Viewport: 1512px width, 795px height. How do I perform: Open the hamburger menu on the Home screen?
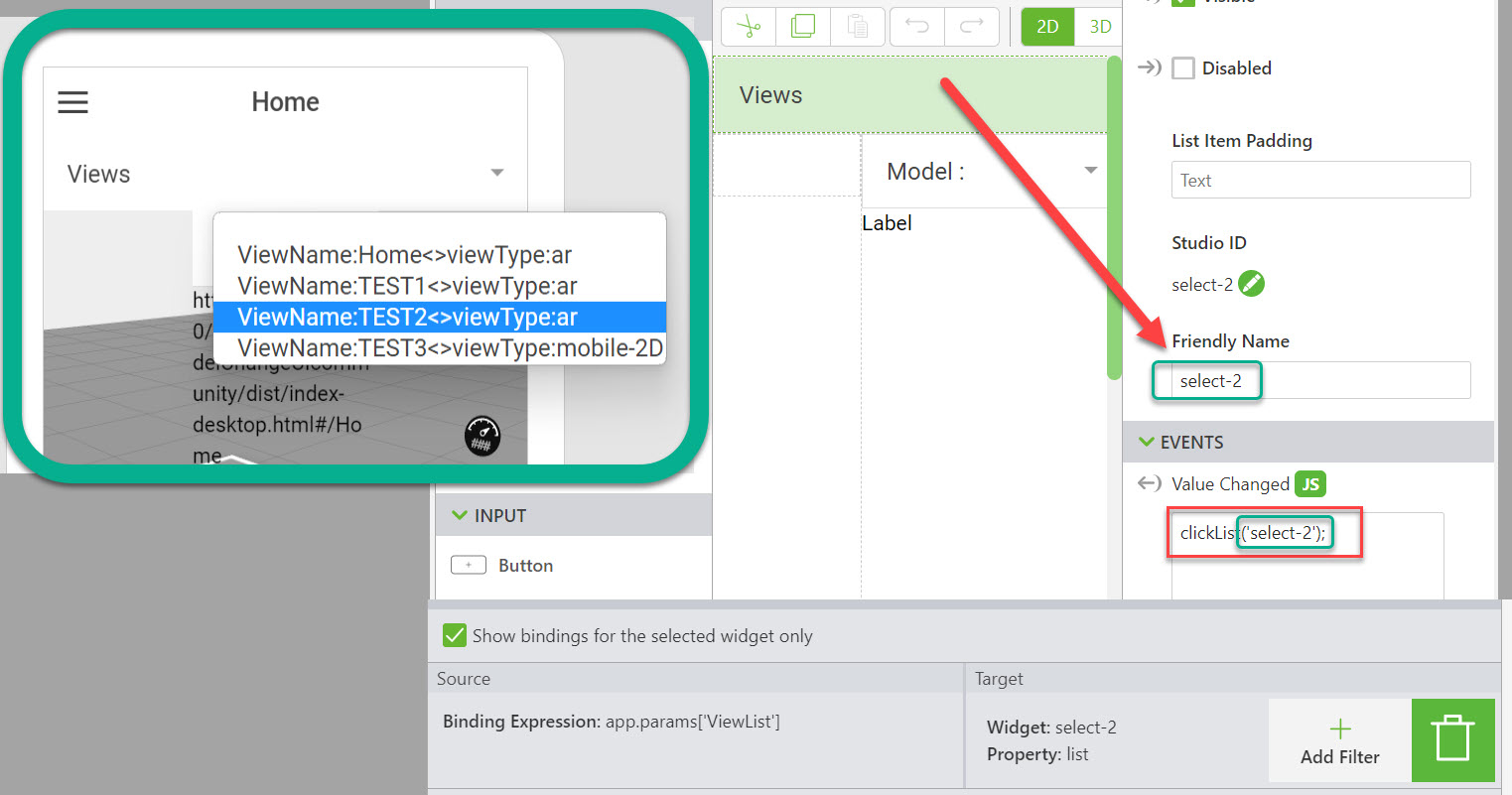[72, 101]
